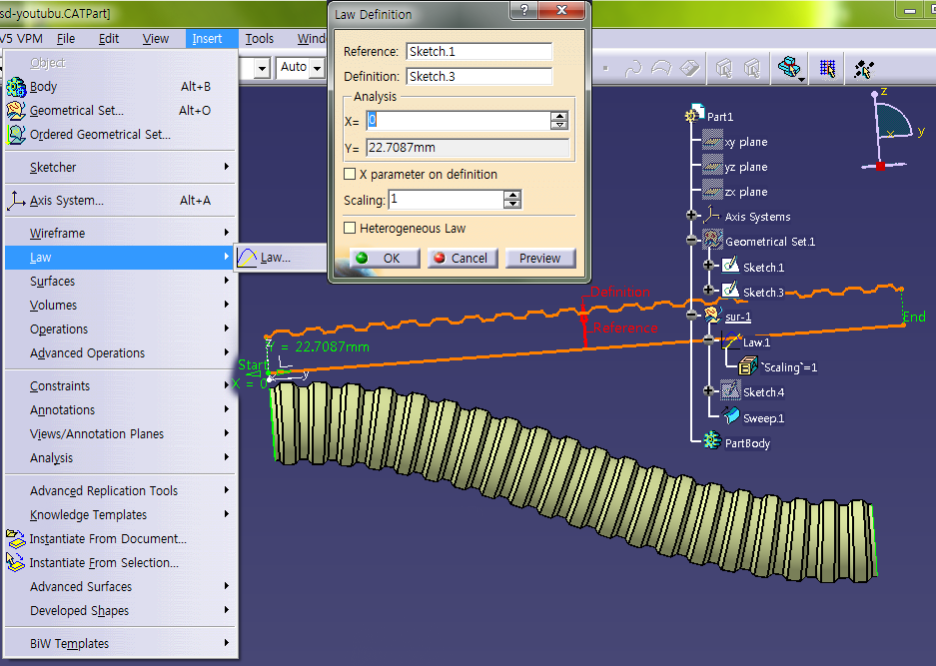The image size is (936, 666).
Task: Collapse the Geometrical Set.1 node
Action: pos(690,238)
